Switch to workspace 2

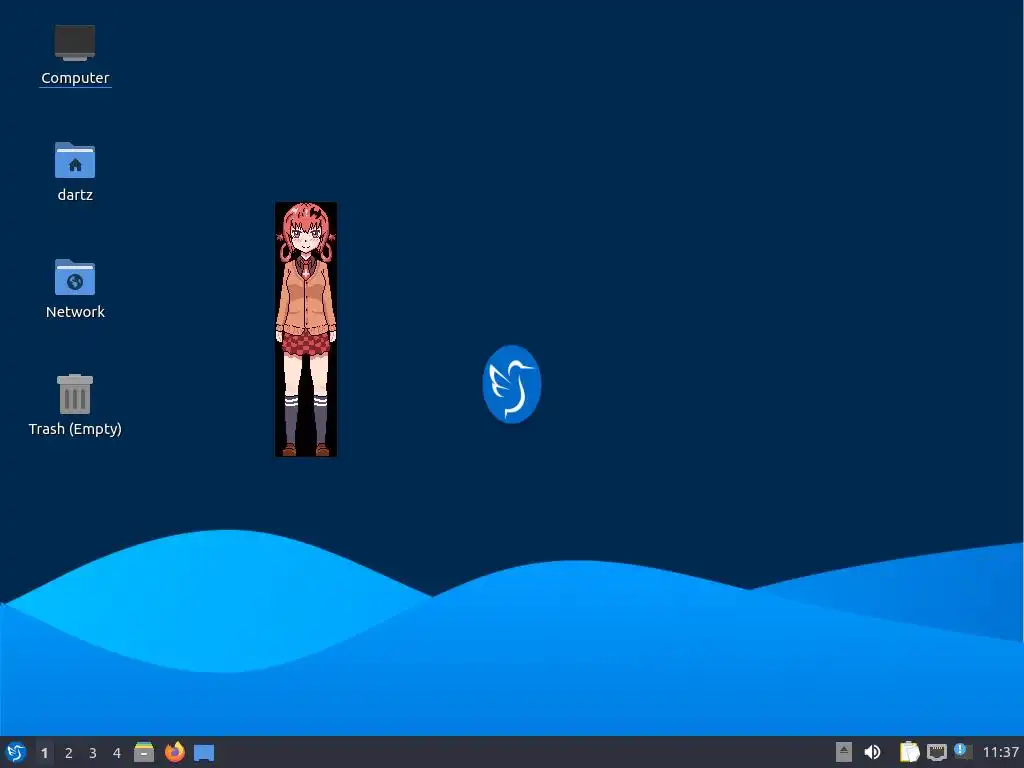tap(69, 753)
